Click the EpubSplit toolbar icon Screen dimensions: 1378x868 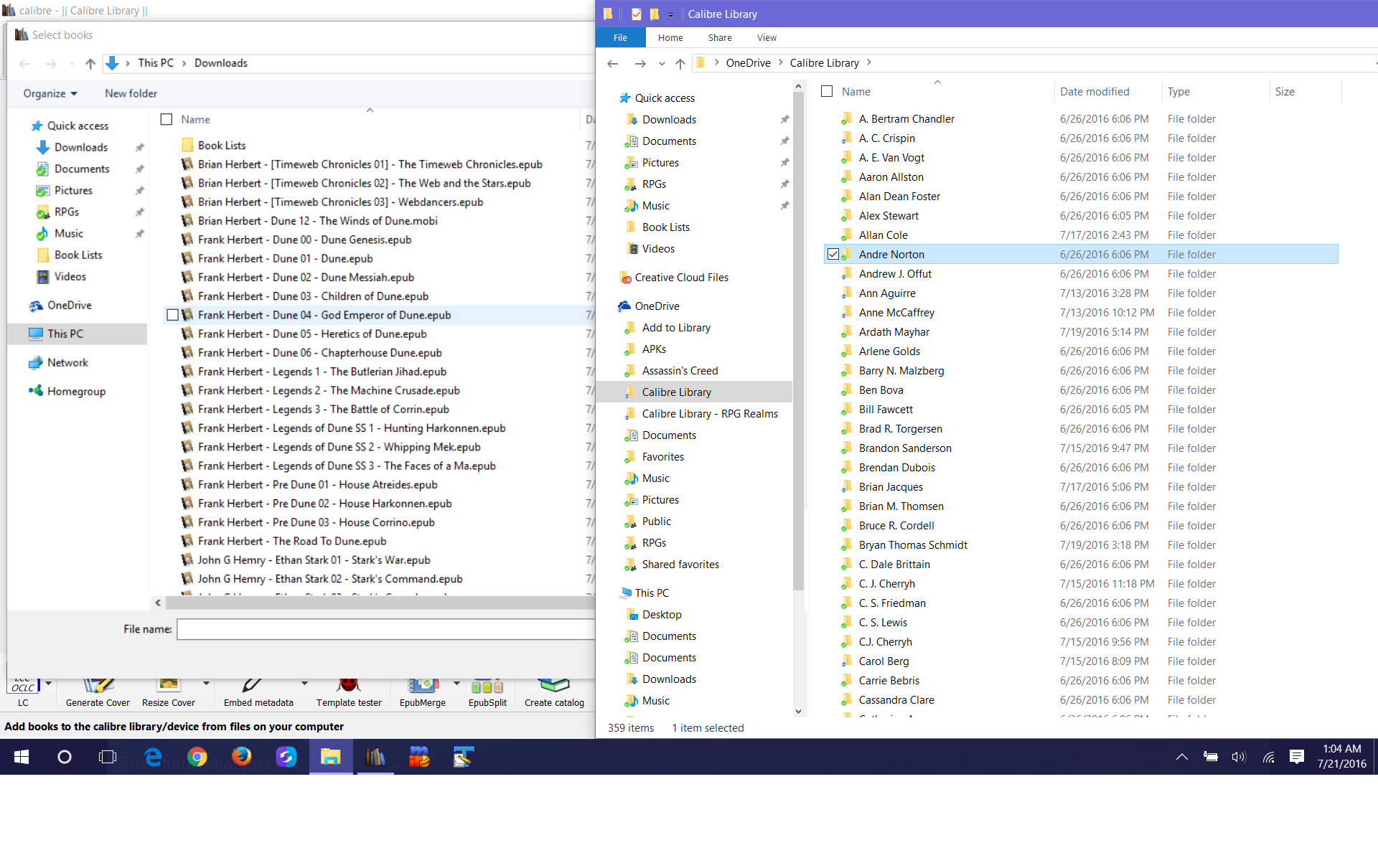pos(487,687)
